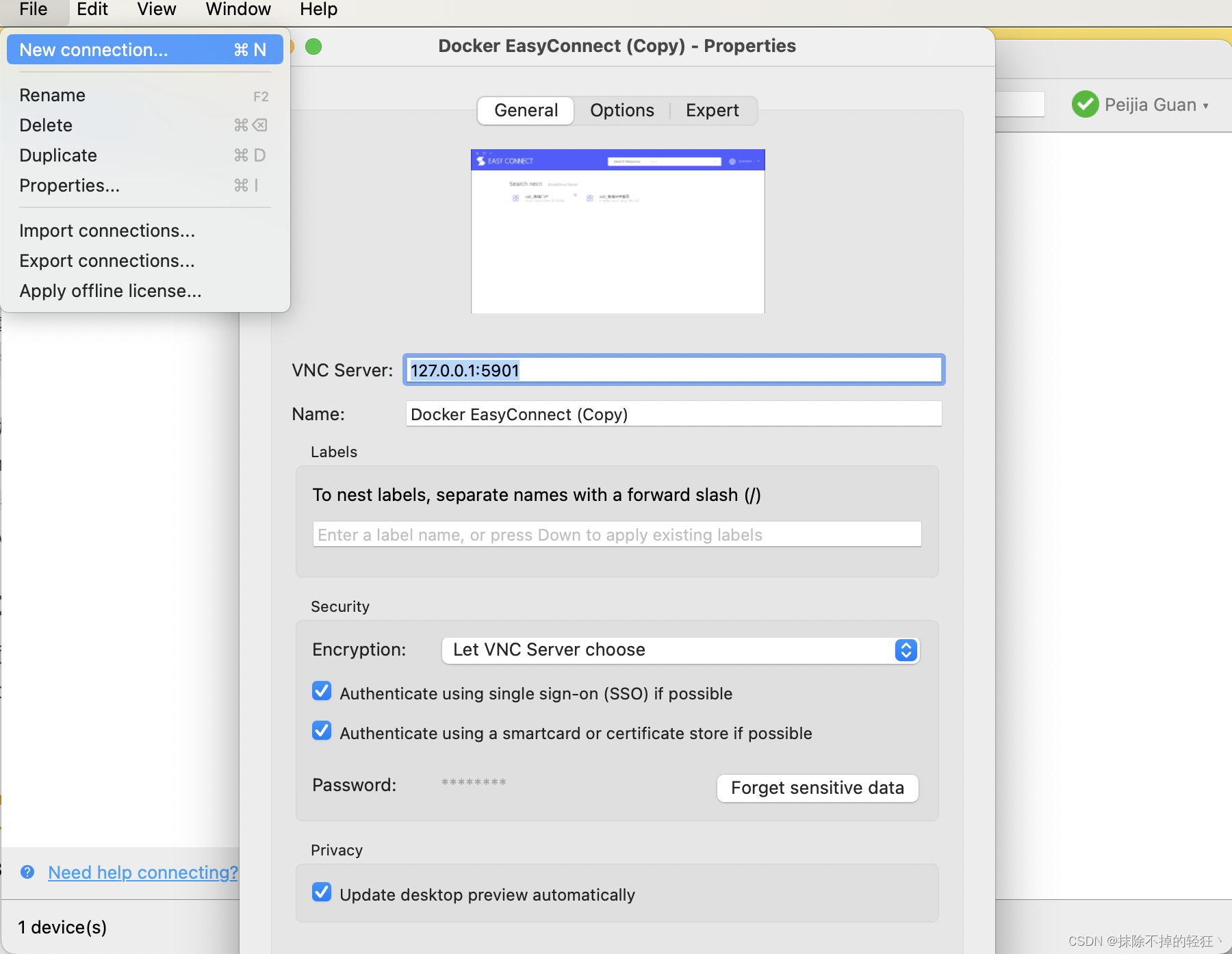The image size is (1232, 954).
Task: Open the View menu
Action: click(x=157, y=10)
